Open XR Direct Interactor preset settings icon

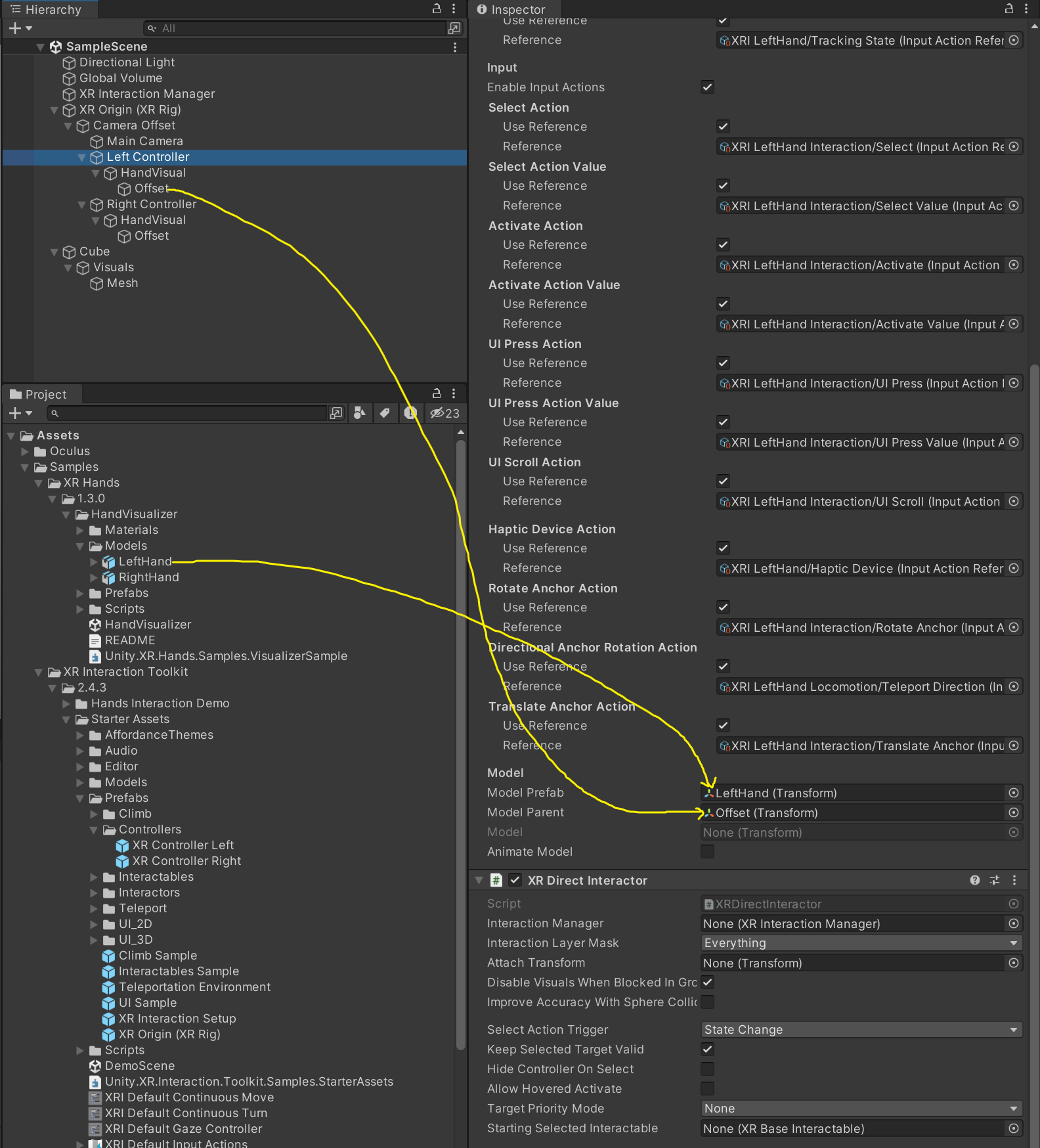(995, 880)
